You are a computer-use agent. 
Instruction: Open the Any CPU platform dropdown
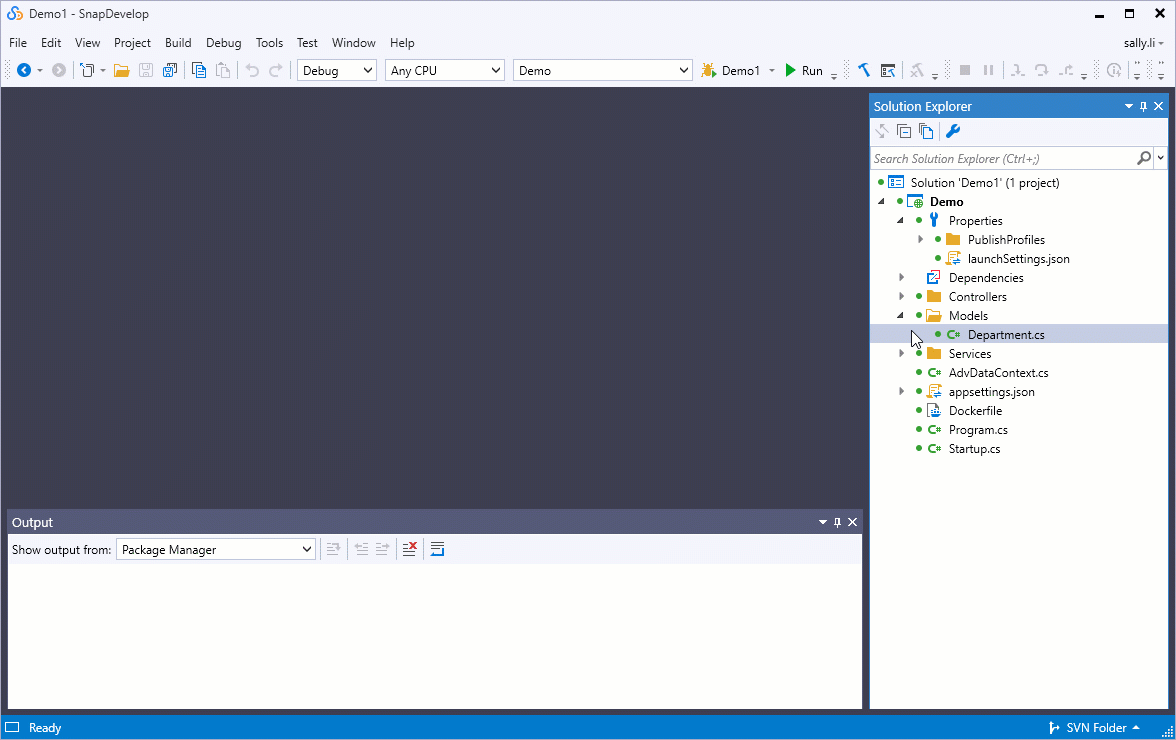tap(445, 70)
